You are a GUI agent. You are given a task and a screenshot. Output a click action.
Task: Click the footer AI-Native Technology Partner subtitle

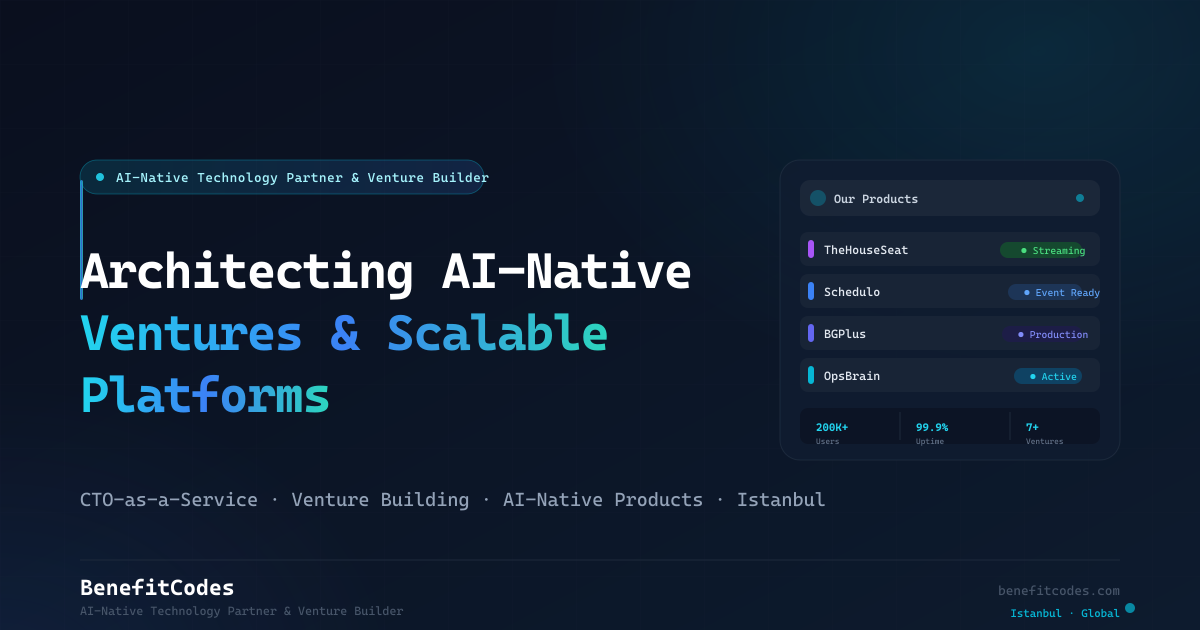pyautogui.click(x=242, y=611)
